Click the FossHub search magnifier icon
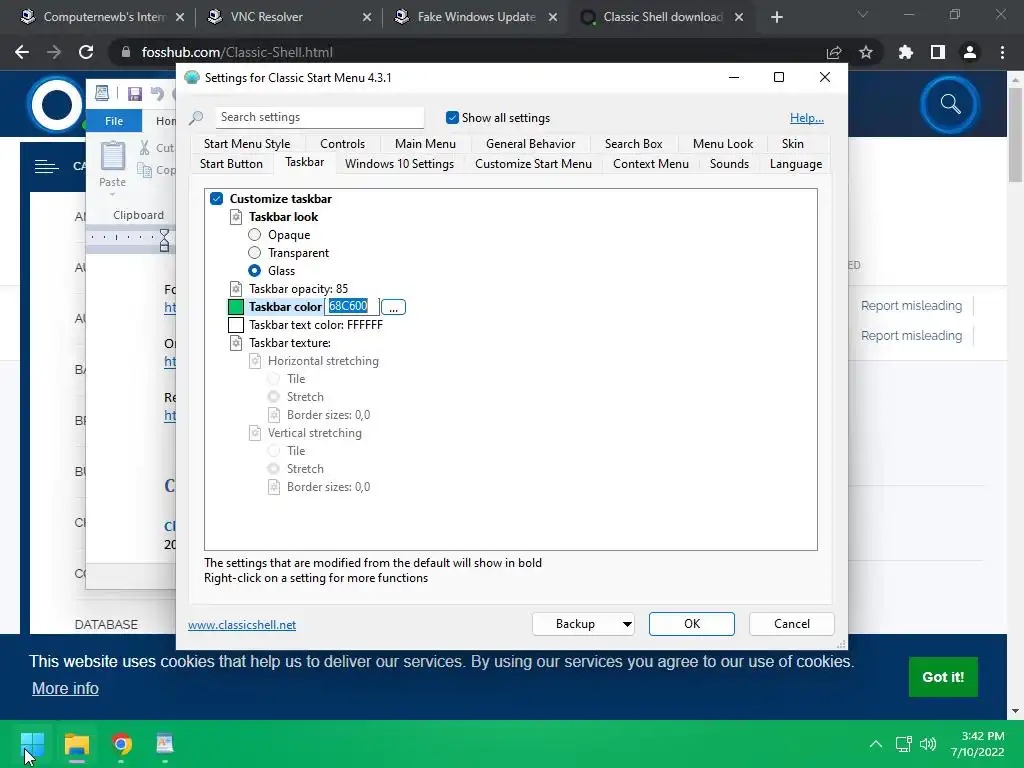Viewport: 1024px width, 768px height. (950, 104)
